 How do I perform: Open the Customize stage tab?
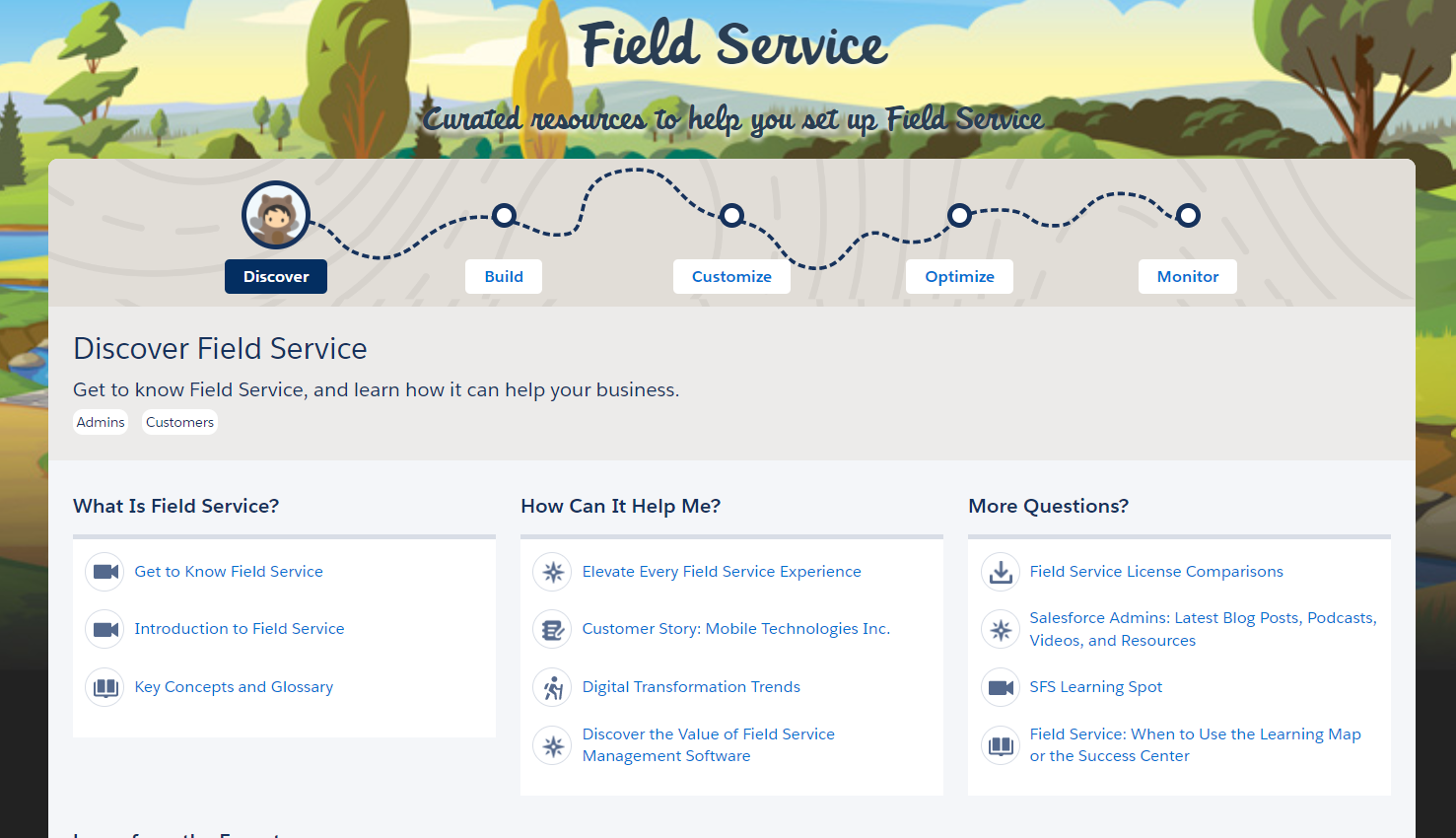[x=731, y=277]
